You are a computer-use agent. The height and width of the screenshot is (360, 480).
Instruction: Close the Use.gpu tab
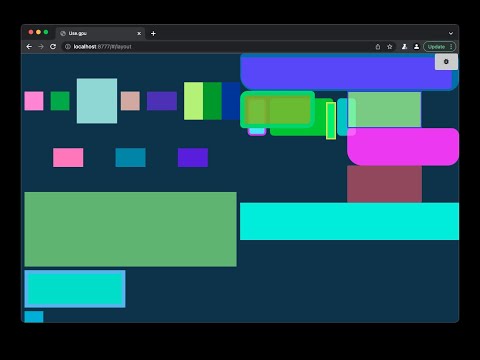point(139,33)
